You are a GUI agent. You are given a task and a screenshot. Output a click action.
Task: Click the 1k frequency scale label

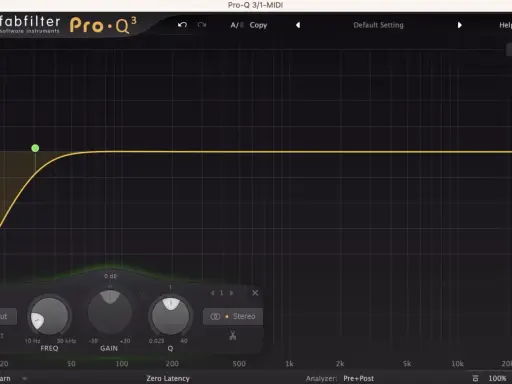click(x=289, y=364)
